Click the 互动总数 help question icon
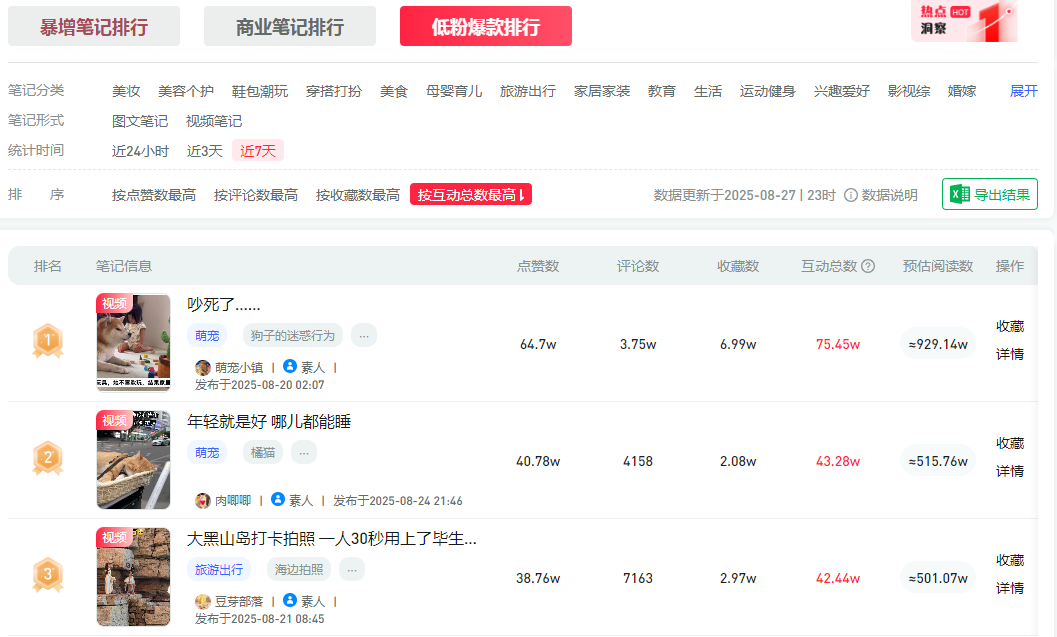 868,266
